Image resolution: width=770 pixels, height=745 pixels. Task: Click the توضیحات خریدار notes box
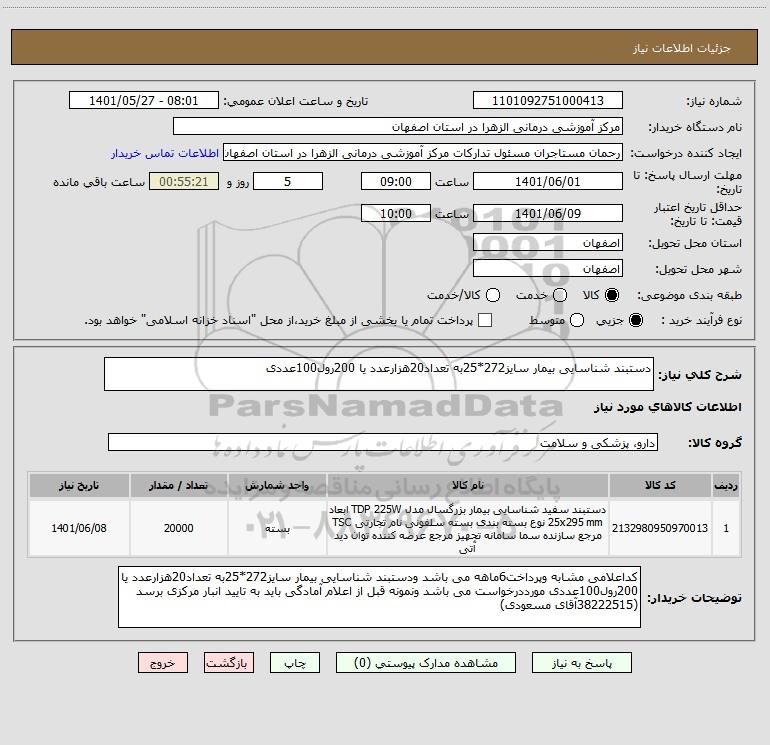379,597
